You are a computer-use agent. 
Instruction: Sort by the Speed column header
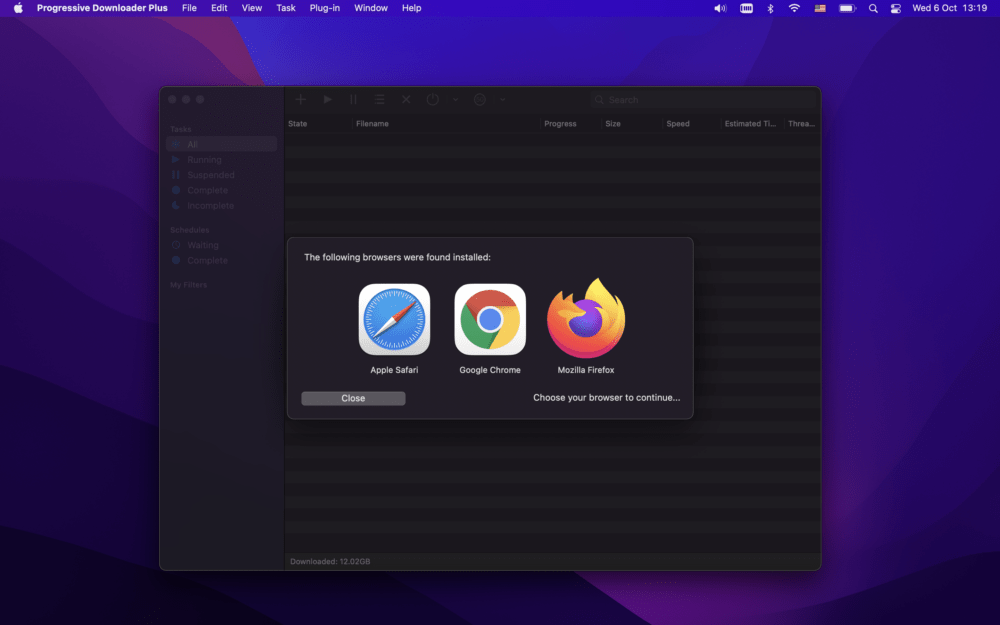[691, 124]
